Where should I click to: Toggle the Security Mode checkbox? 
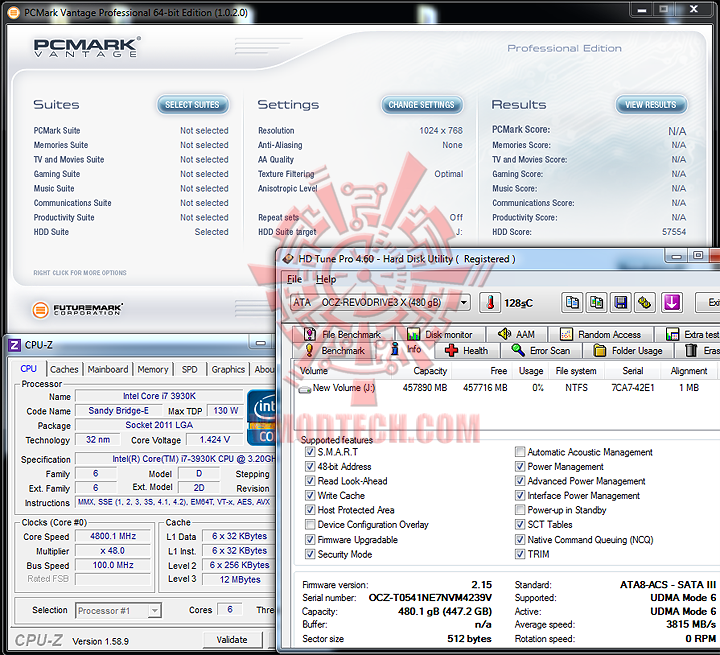(310, 554)
